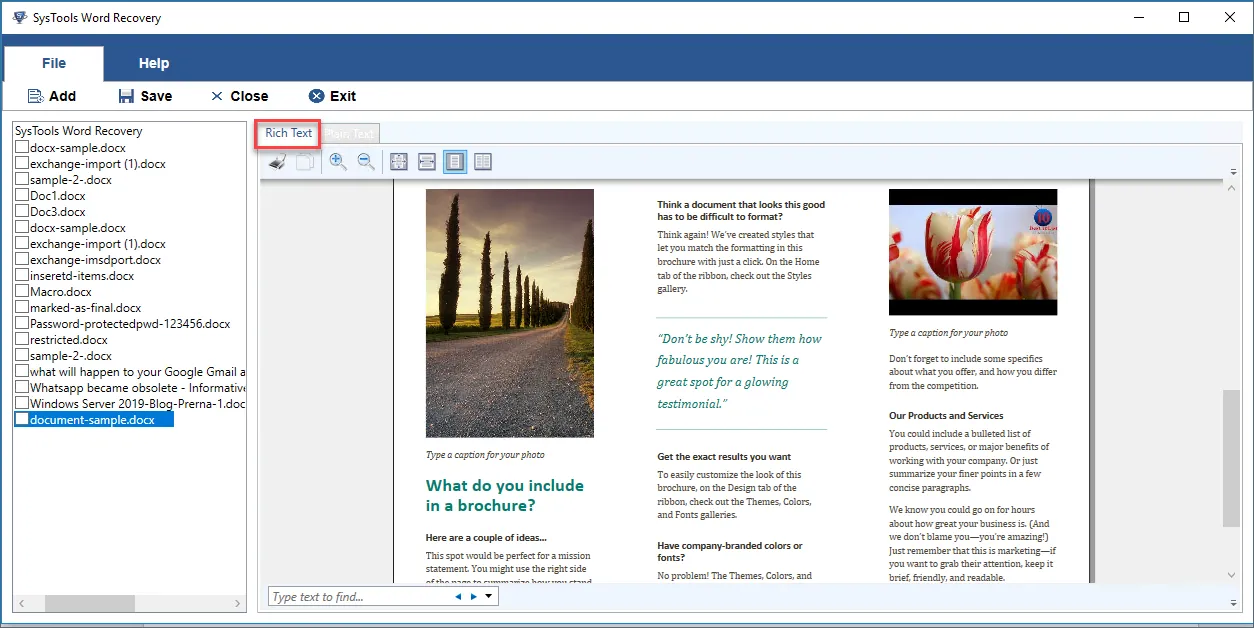Select 'what will happen to your Google Gmail' file

click(137, 372)
